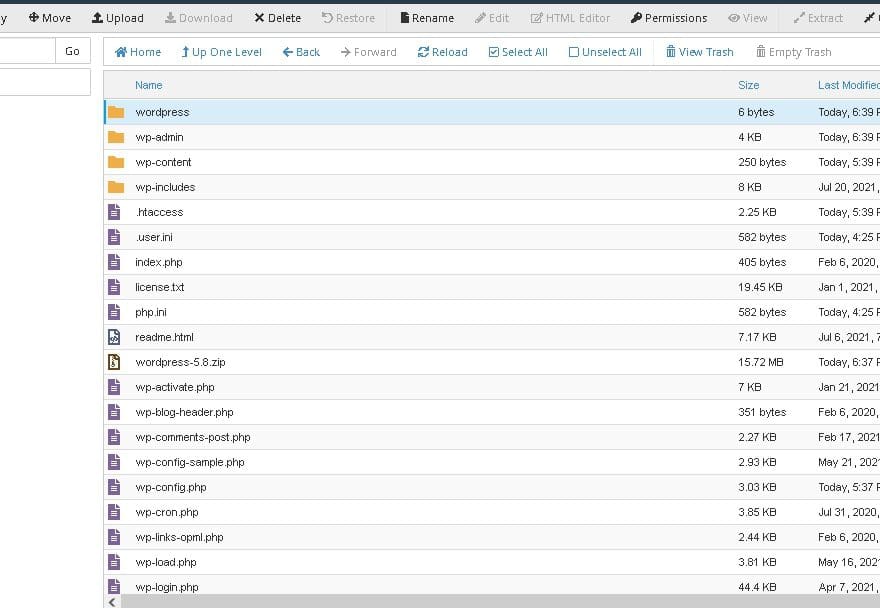Reload the file listing

pos(442,52)
